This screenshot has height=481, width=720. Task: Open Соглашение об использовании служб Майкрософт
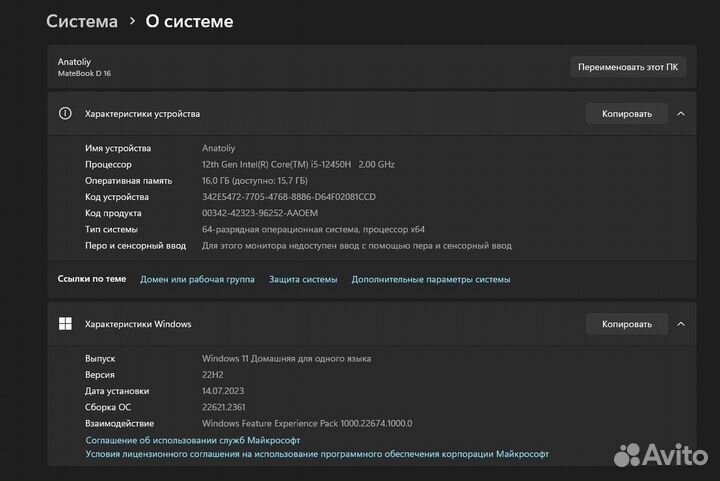point(193,440)
